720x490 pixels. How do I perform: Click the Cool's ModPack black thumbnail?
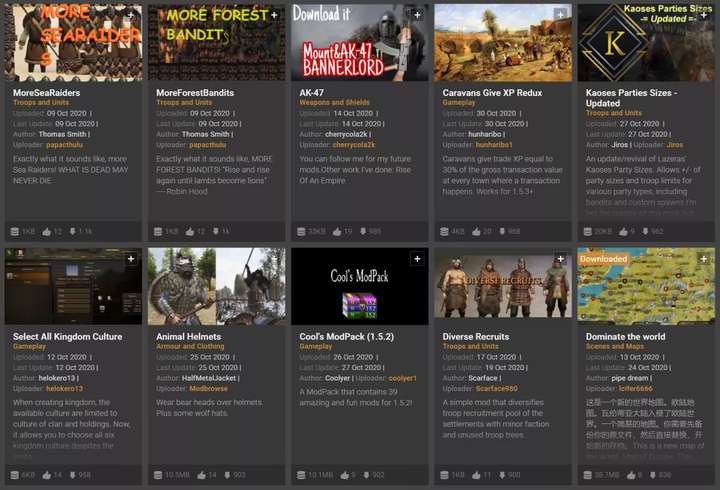tap(360, 286)
